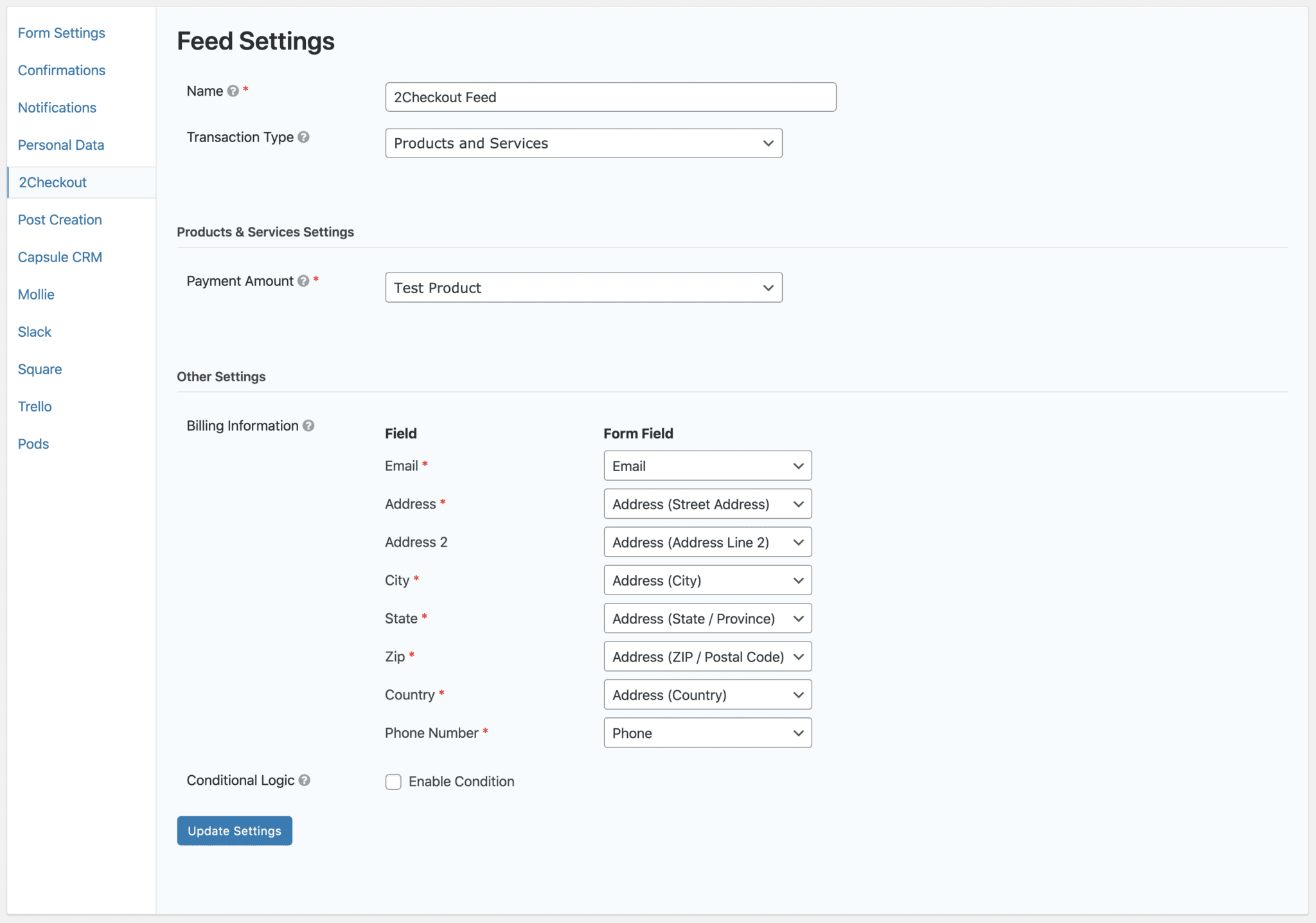Open the Notifications settings section
Screen dimensions: 1316x923
[x=57, y=107]
